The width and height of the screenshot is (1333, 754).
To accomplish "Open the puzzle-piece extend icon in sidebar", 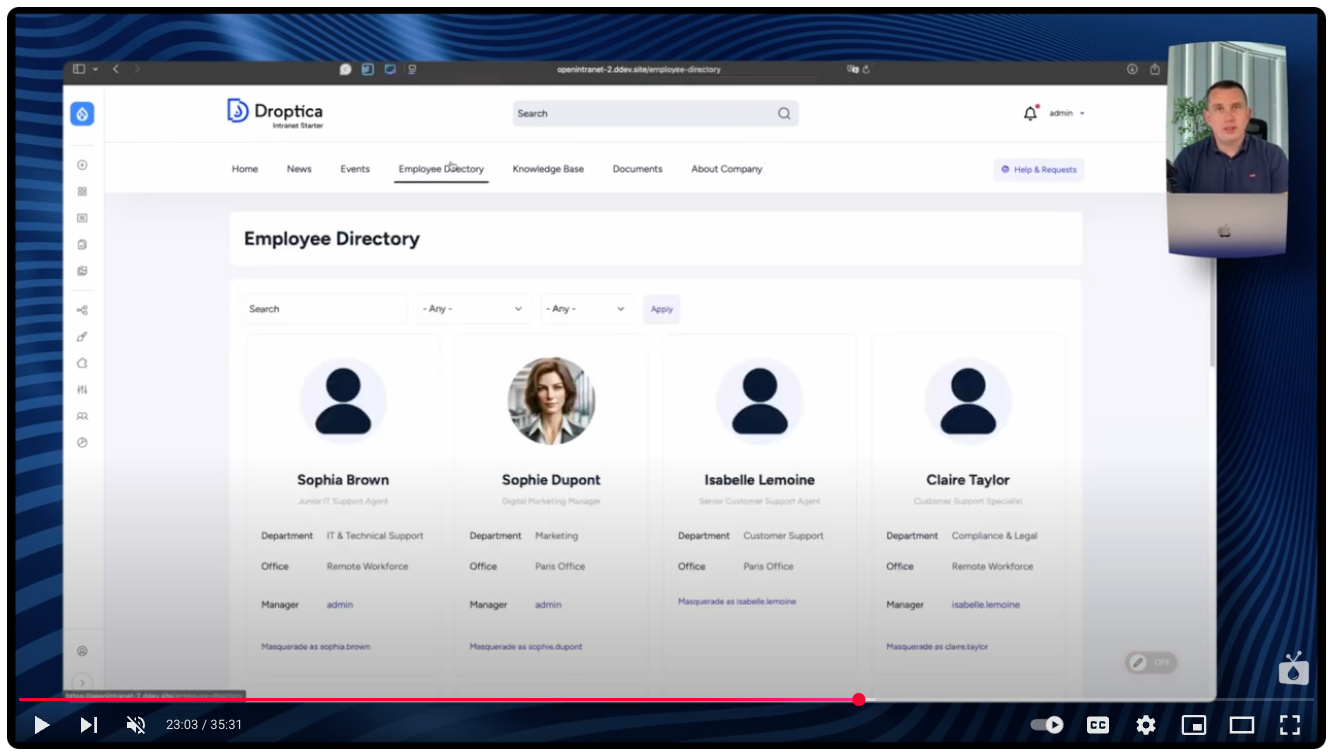I will click(82, 363).
